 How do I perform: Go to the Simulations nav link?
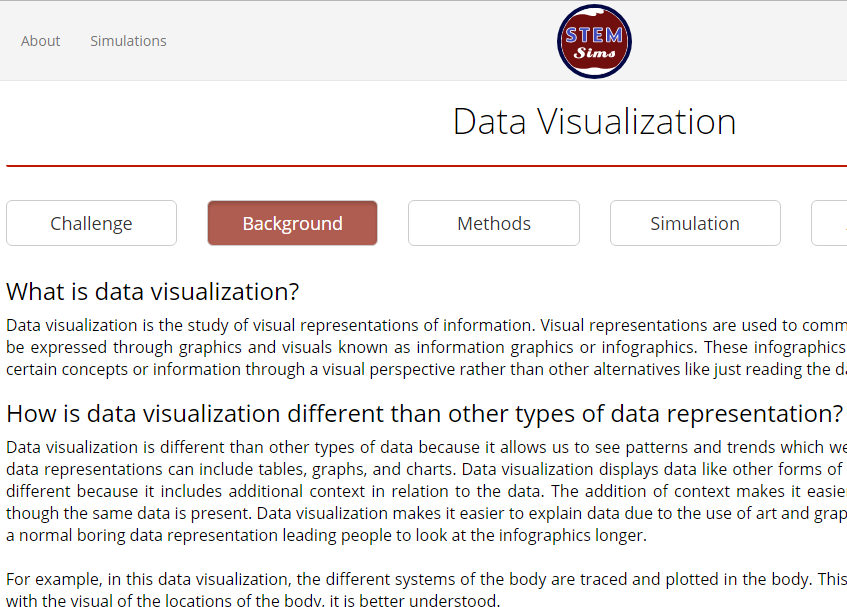(128, 41)
